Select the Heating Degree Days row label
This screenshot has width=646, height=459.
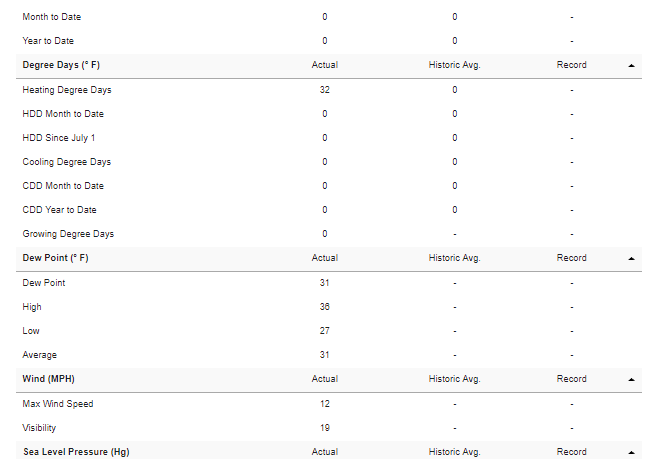[x=67, y=90]
